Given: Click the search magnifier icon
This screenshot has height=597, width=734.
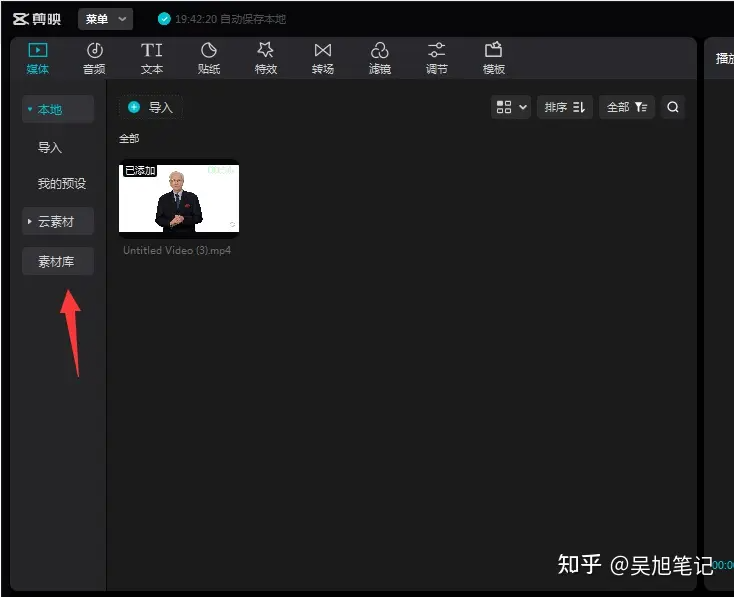Looking at the screenshot, I should [x=673, y=107].
